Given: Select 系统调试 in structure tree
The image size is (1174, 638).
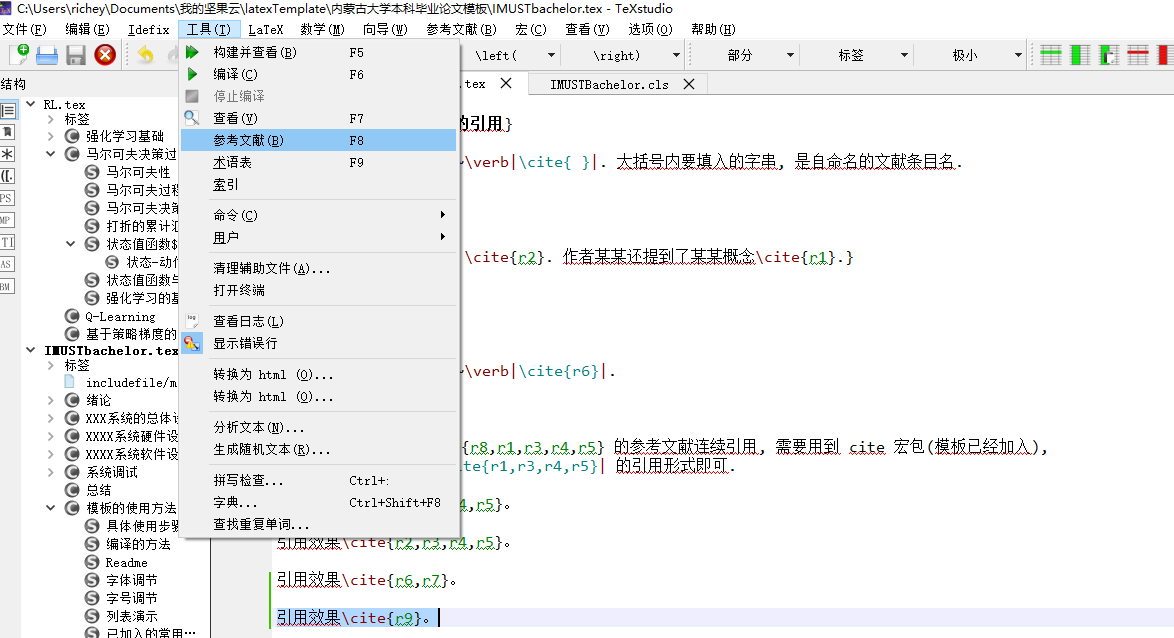Looking at the screenshot, I should [x=112, y=473].
